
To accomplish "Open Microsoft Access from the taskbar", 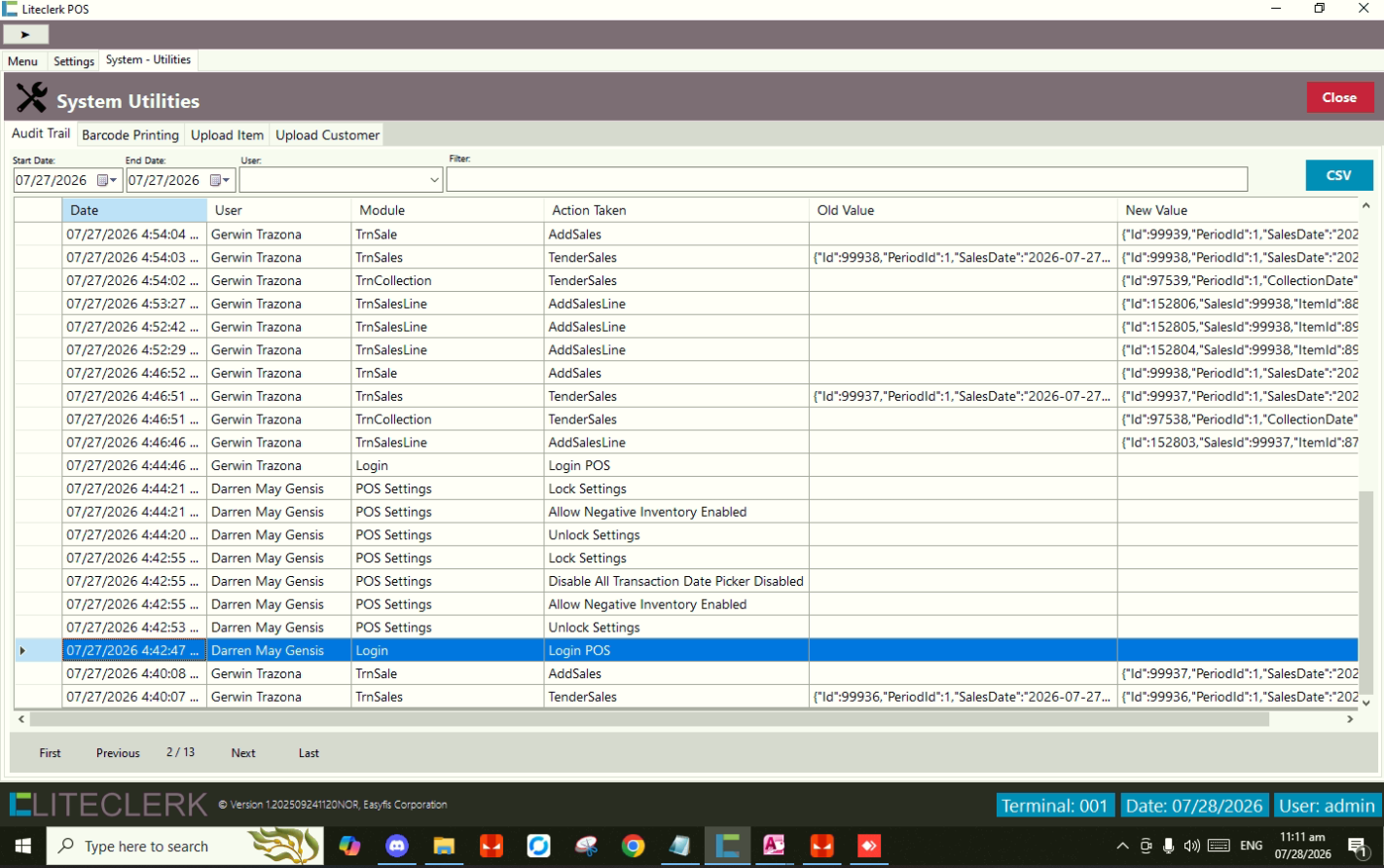I will pyautogui.click(x=774, y=846).
